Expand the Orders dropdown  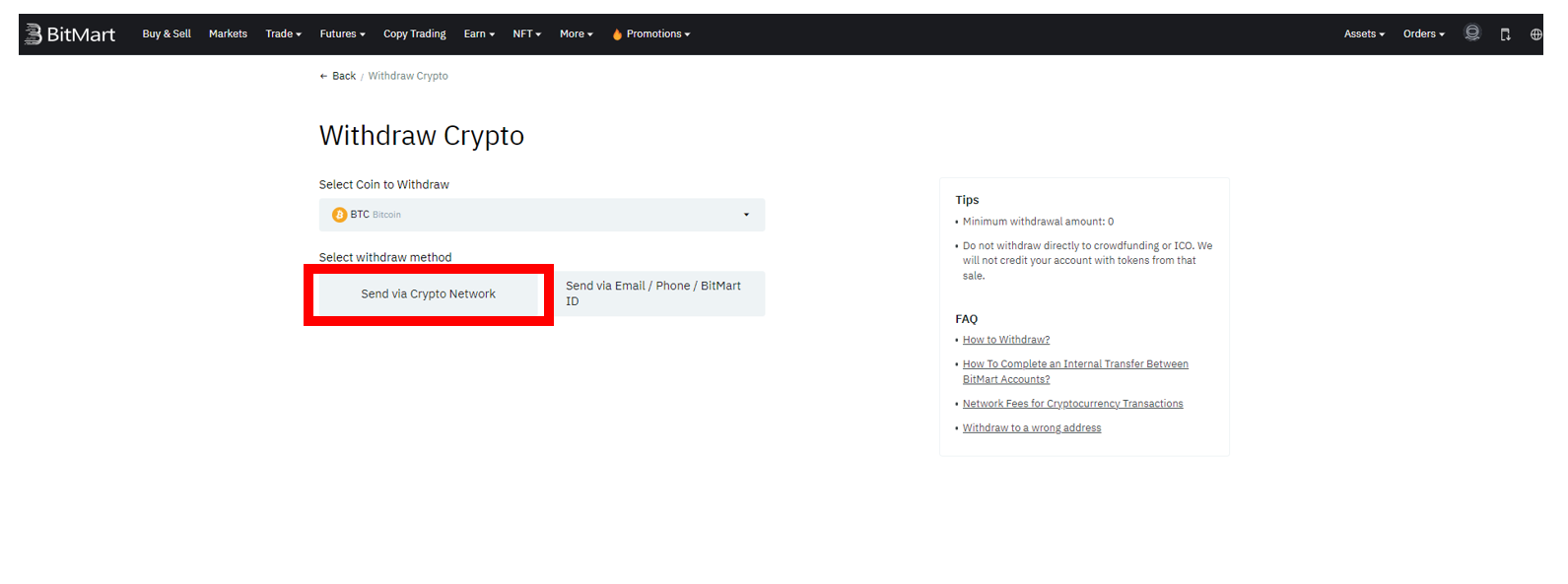pos(1424,34)
